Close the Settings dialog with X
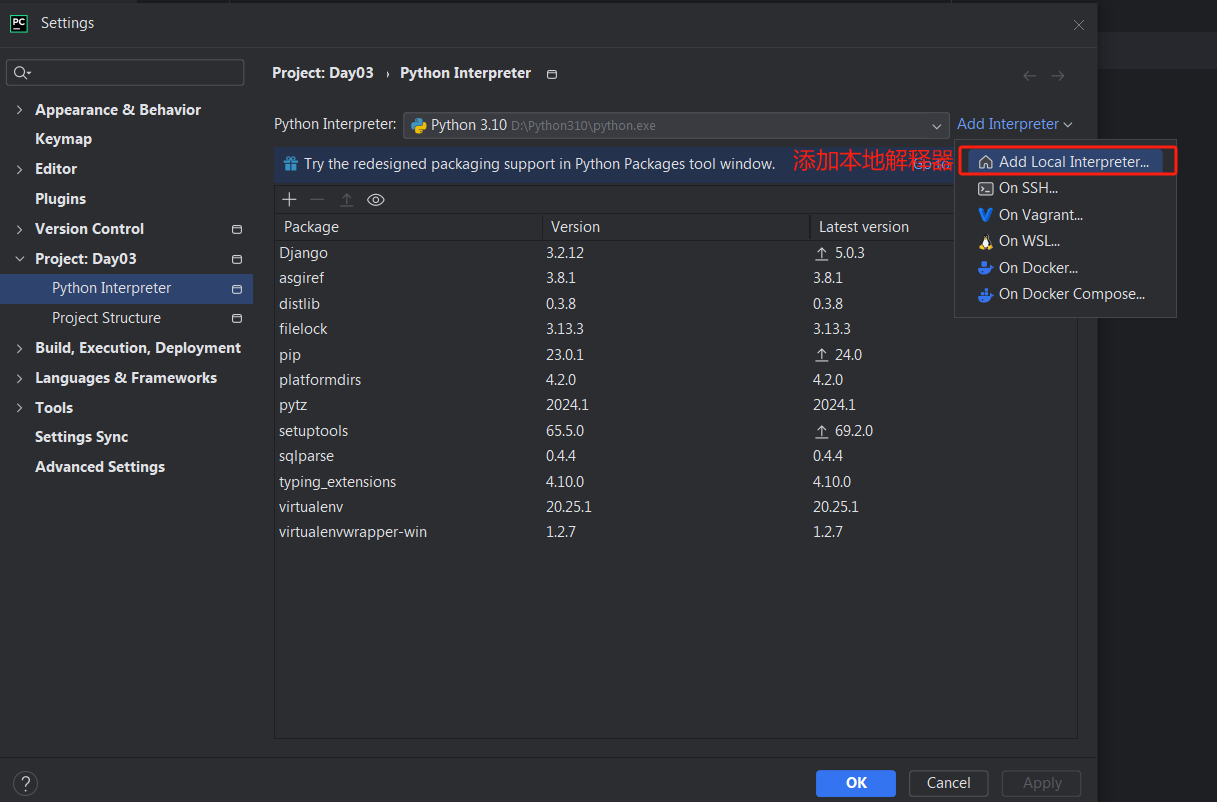The image size is (1217, 802). [x=1079, y=25]
